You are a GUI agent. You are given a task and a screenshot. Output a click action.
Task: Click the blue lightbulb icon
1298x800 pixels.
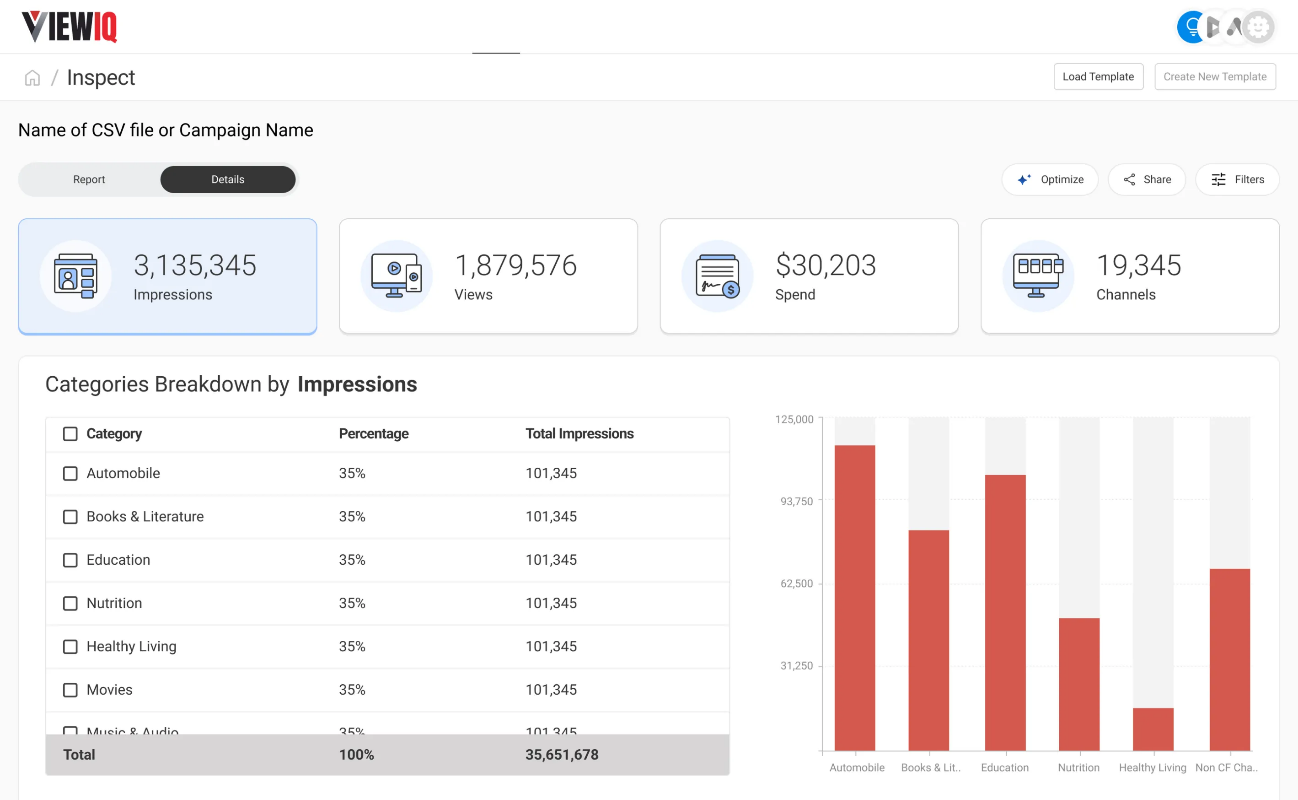click(x=1191, y=27)
